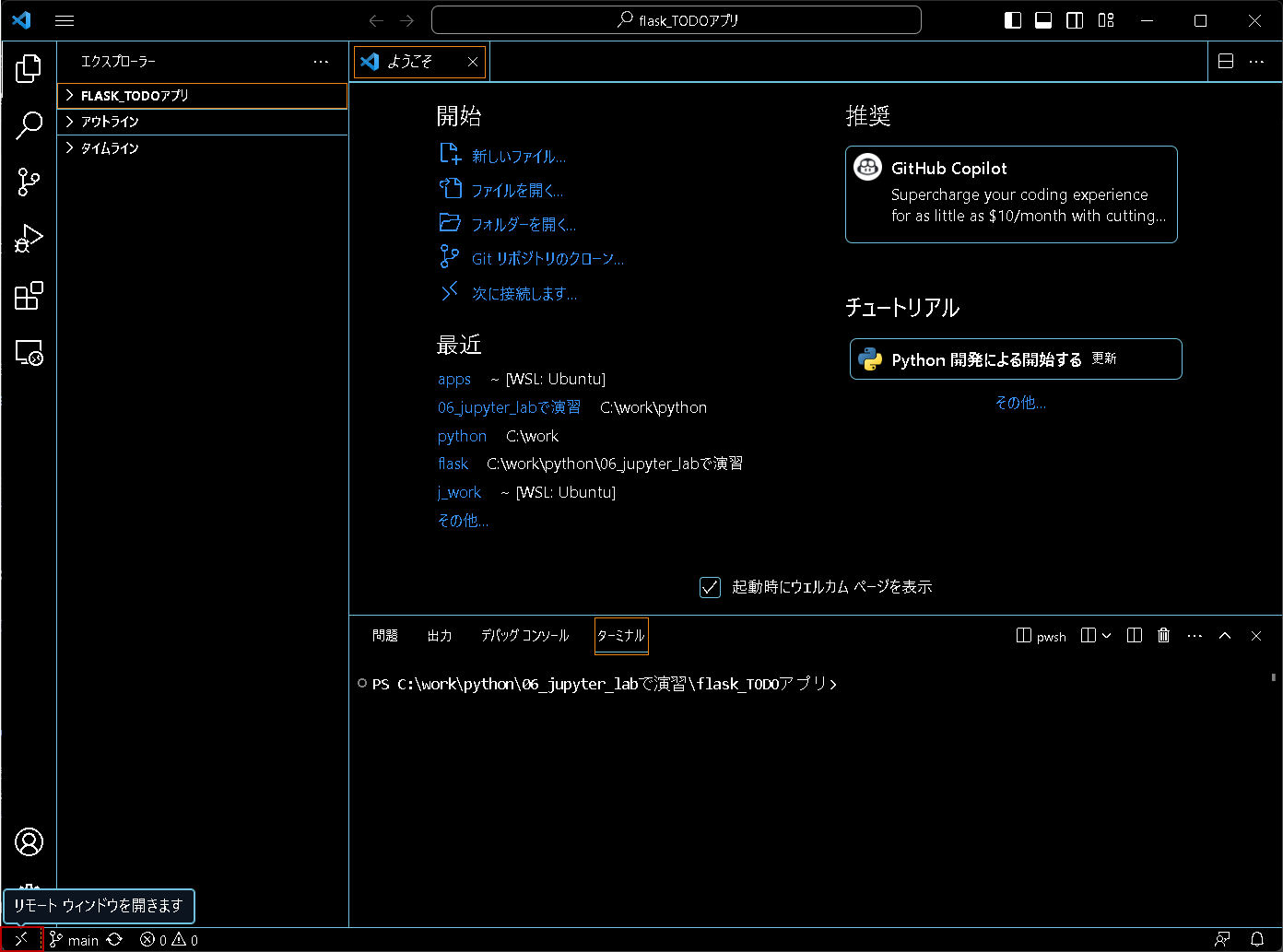Image resolution: width=1283 pixels, height=952 pixels.
Task: Open the hamburger application menu
Action: click(x=65, y=20)
